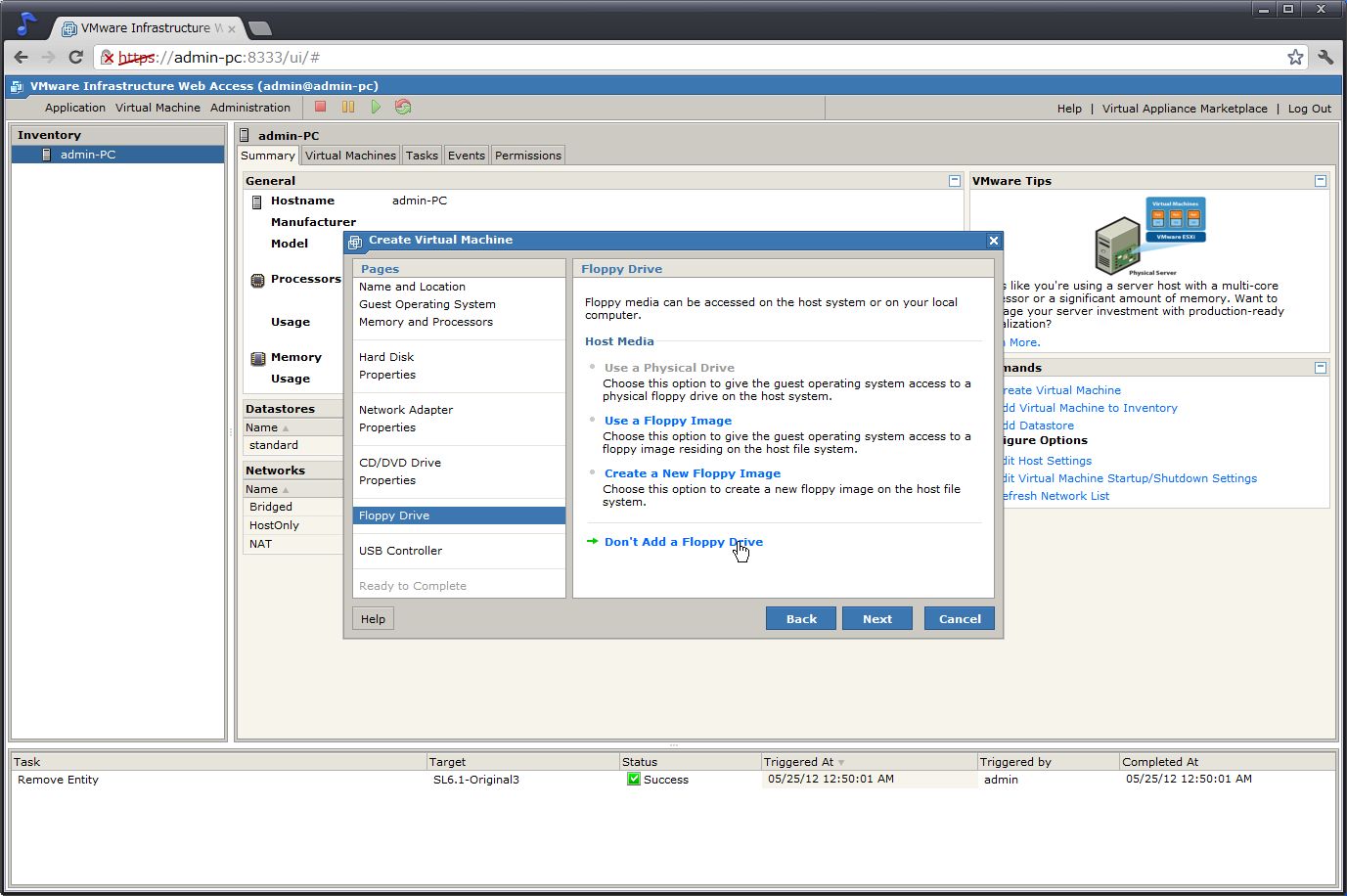Click the browser Forward arrow
The image size is (1347, 896).
49,57
